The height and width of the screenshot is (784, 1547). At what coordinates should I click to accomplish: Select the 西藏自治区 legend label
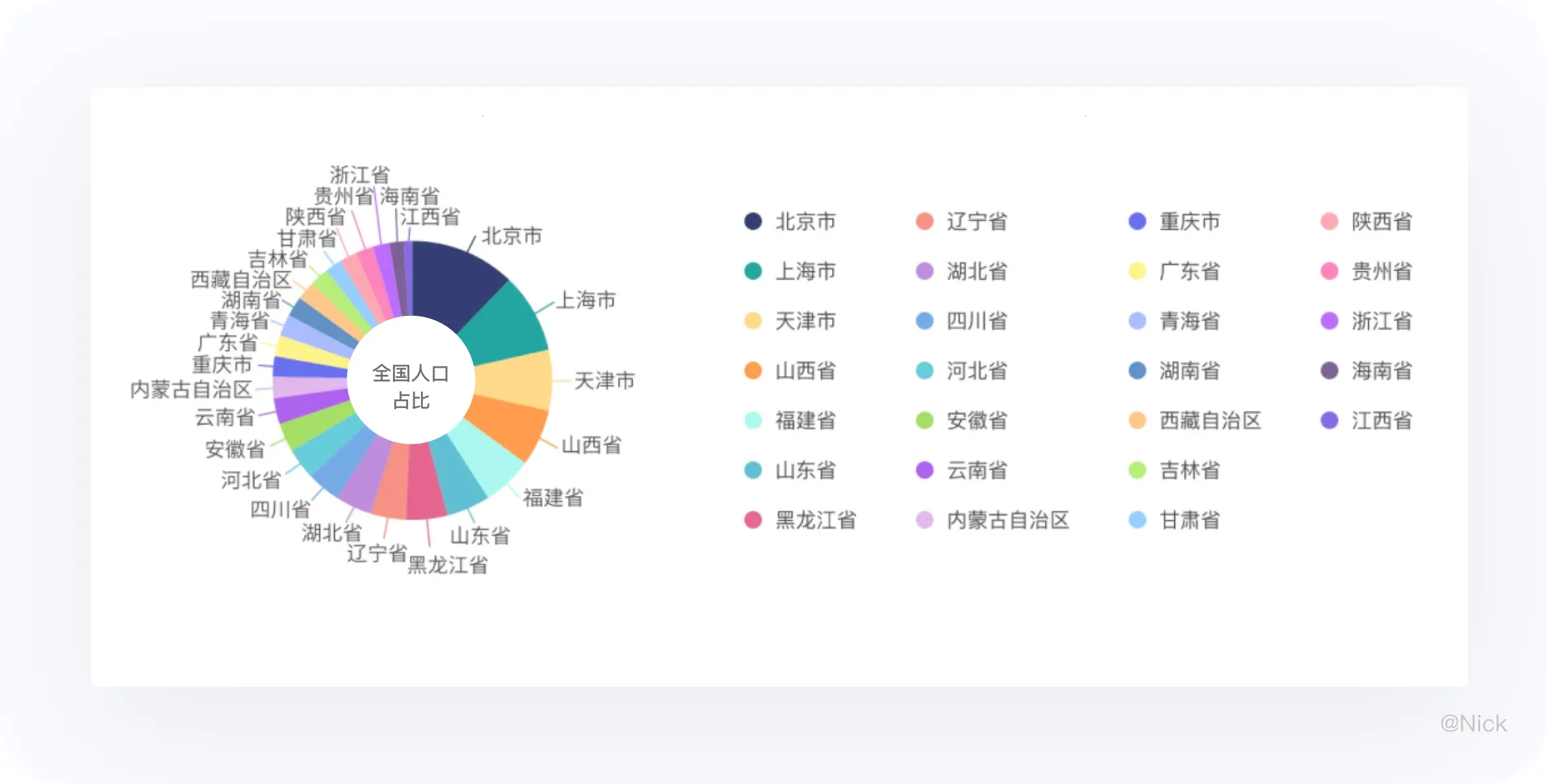pos(1210,420)
